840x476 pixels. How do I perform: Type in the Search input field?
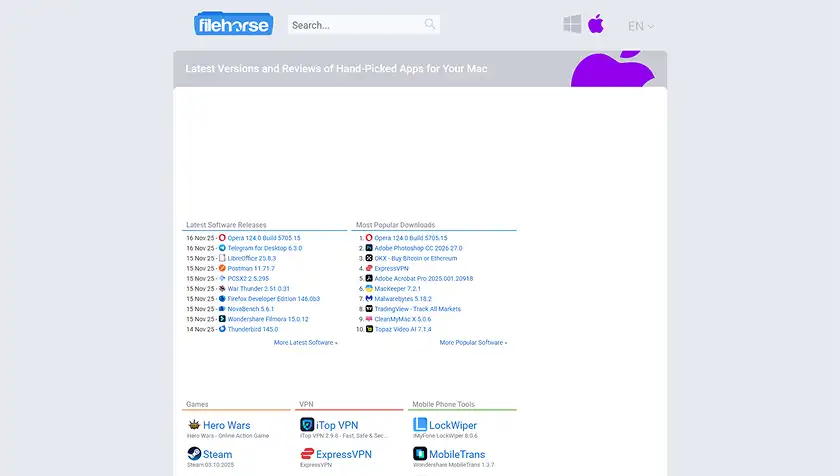[x=354, y=25]
